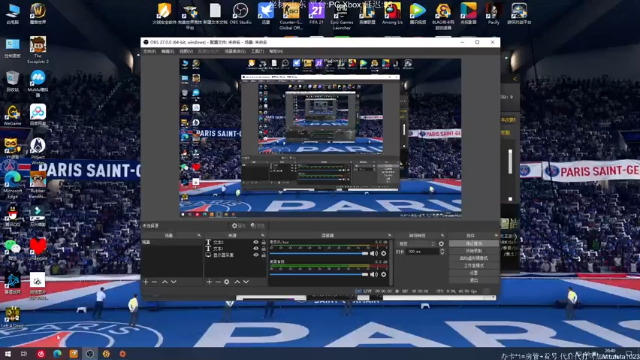Open Epic Games Launcher desktop icon
640x360 pixels.
(x=342, y=16)
